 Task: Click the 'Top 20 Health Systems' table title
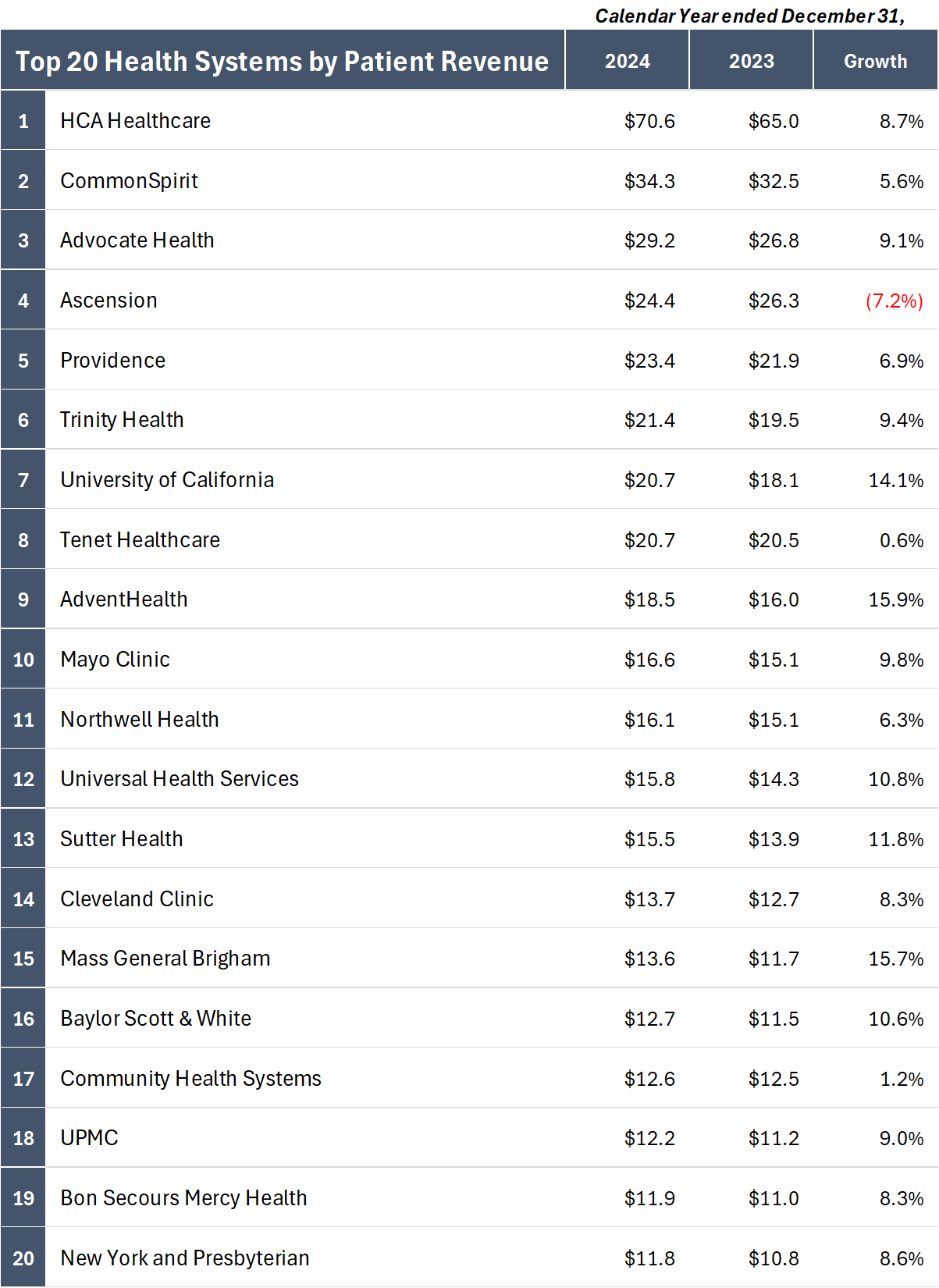(x=282, y=62)
